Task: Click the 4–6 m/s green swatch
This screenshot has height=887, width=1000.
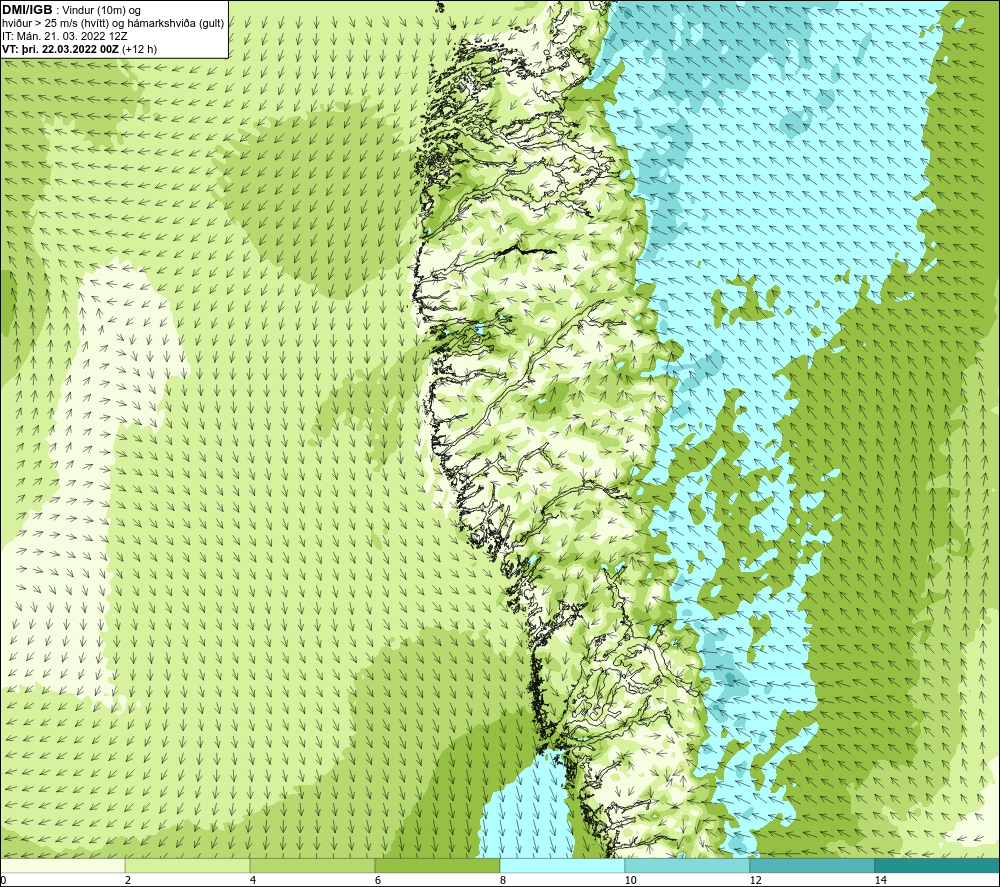Action: [x=312, y=865]
